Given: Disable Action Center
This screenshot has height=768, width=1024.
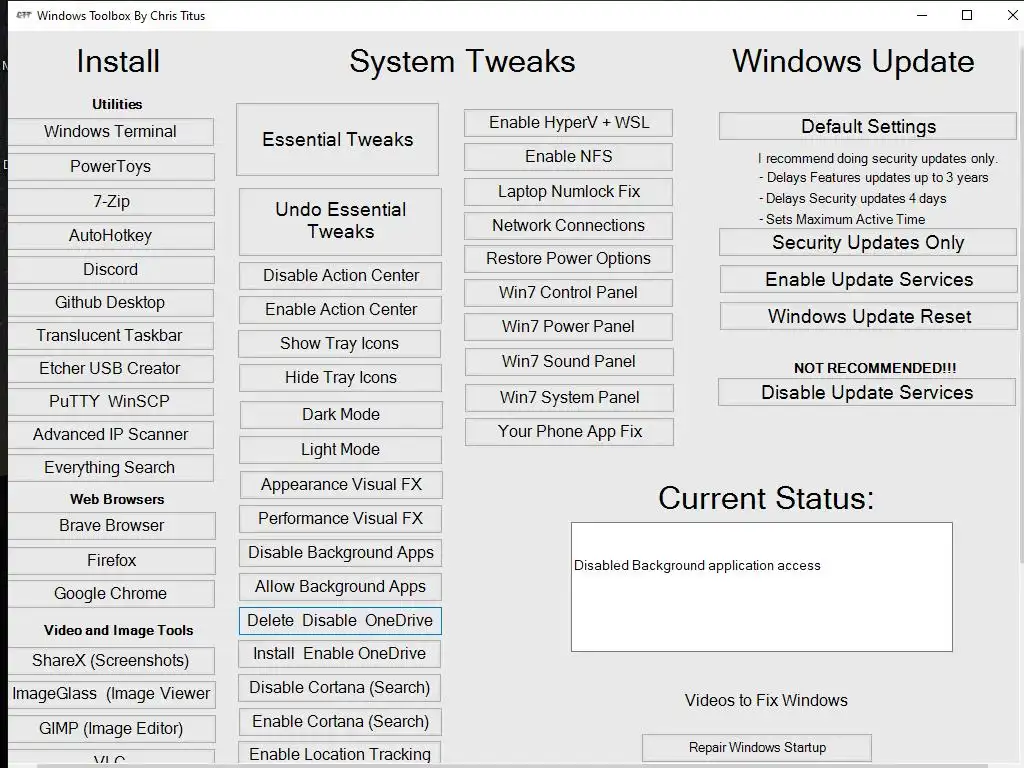Looking at the screenshot, I should tap(340, 276).
